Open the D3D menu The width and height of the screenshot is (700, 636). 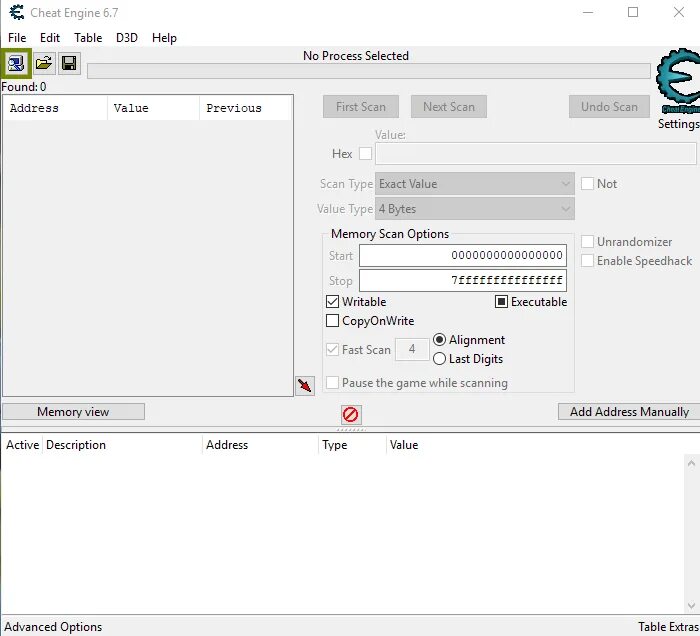tap(127, 38)
